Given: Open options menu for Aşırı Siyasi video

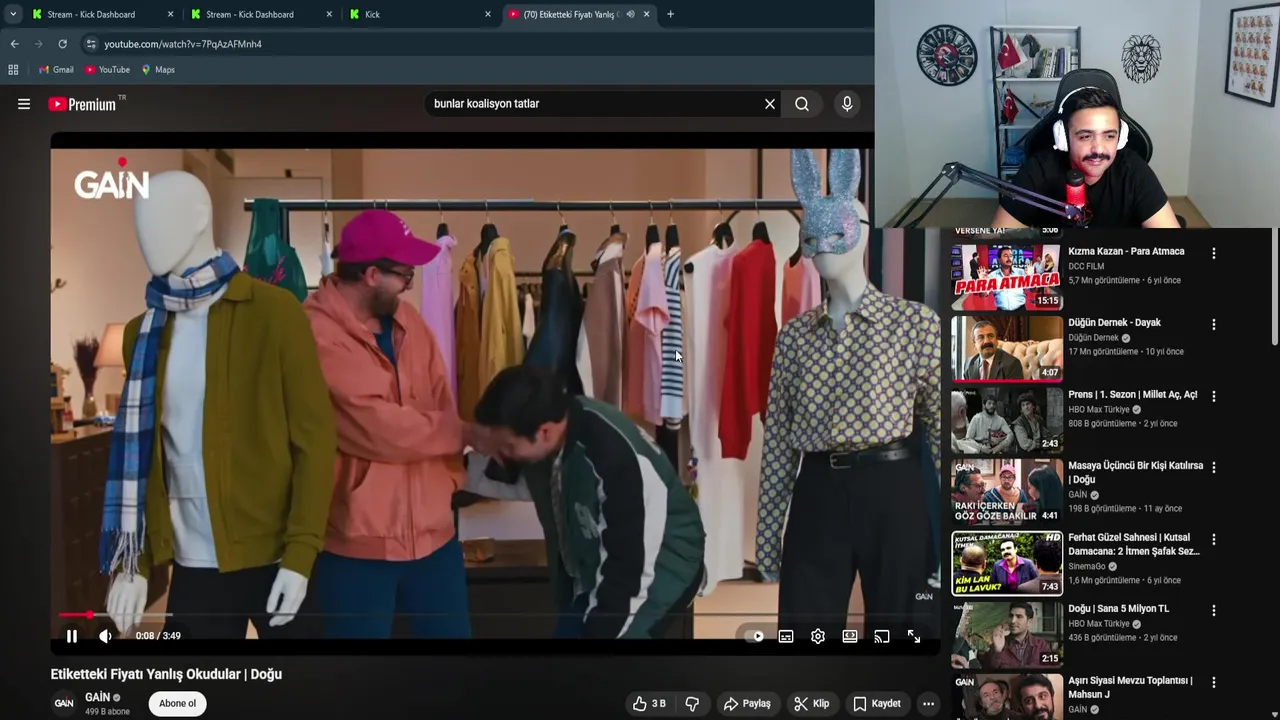Looking at the screenshot, I should [x=1214, y=683].
